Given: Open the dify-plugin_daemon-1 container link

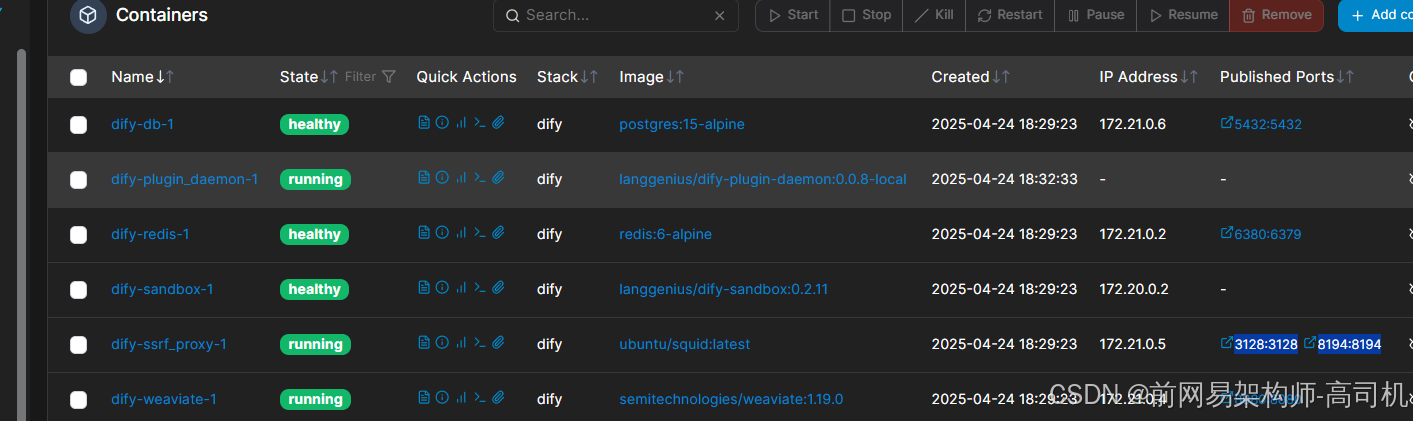Looking at the screenshot, I should coord(184,179).
